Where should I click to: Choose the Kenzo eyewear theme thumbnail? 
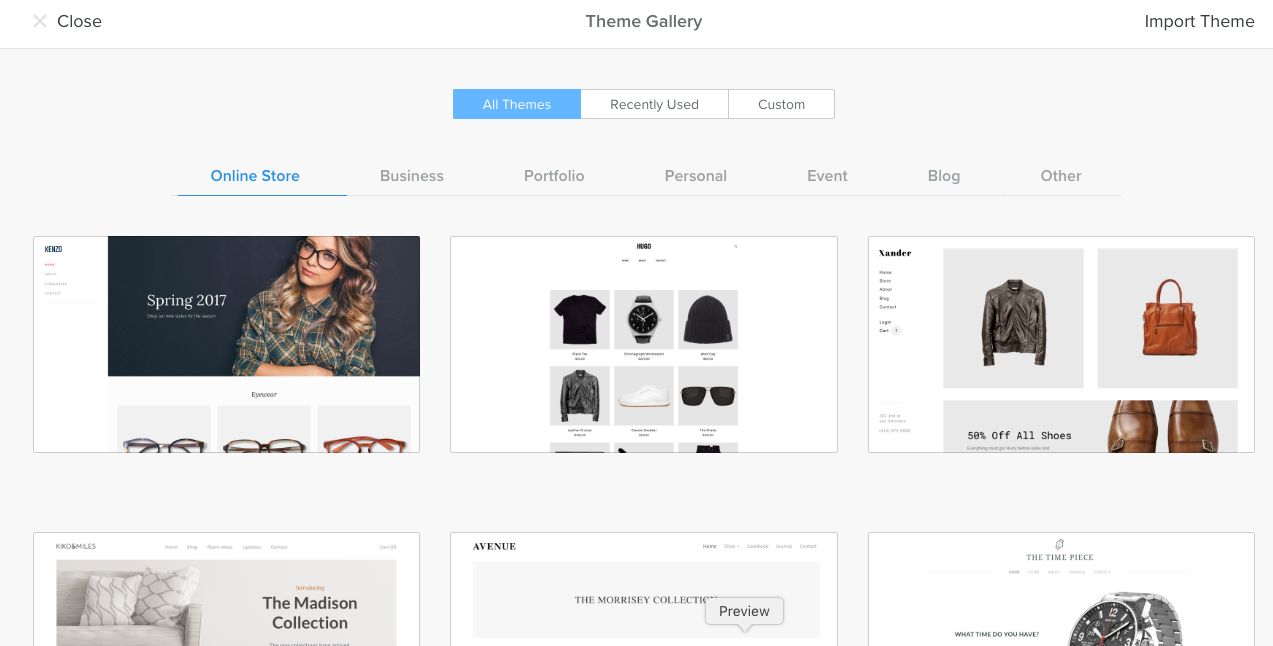[x=227, y=344]
